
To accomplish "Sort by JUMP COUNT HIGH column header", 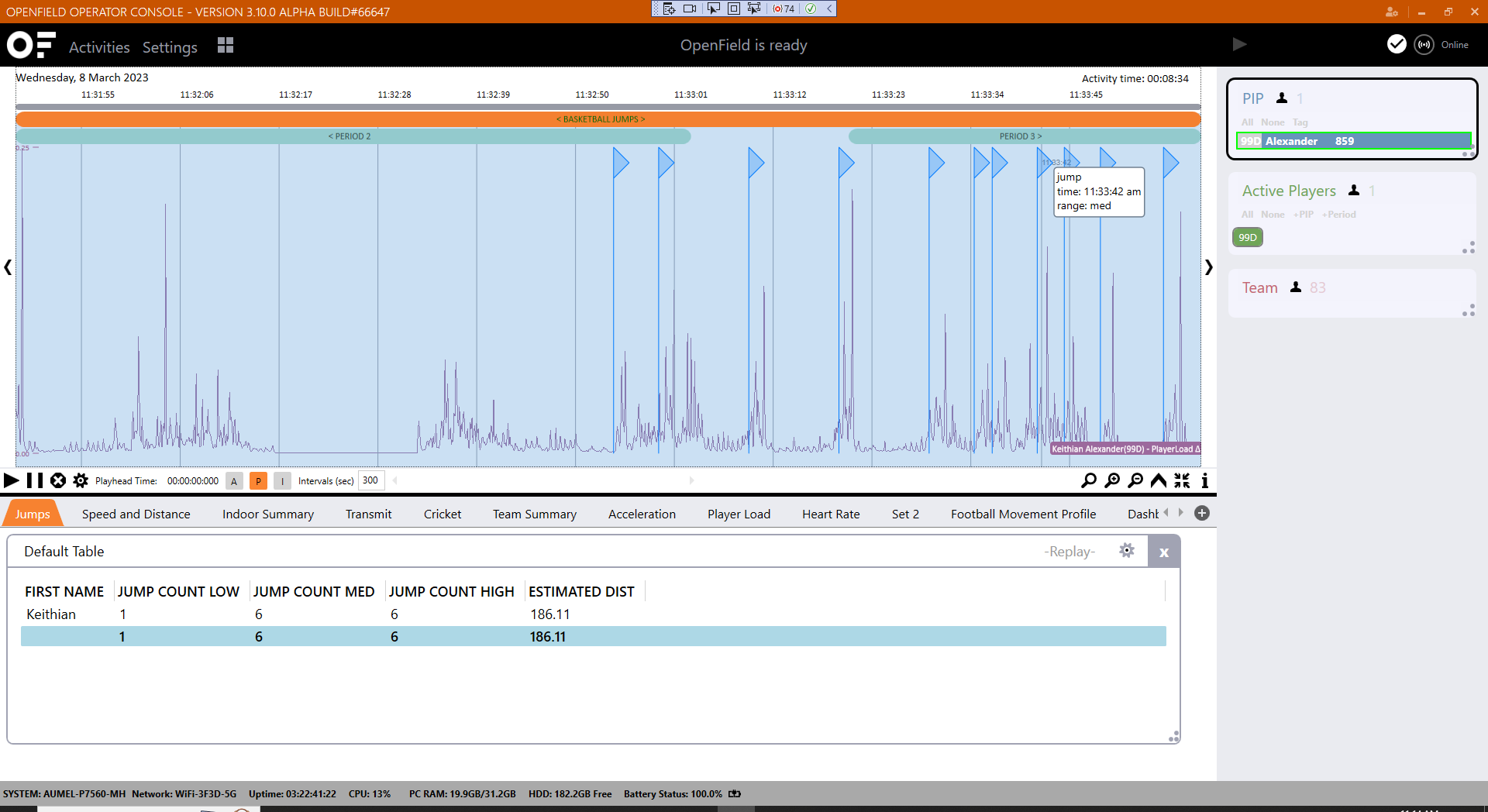I will pyautogui.click(x=451, y=591).
